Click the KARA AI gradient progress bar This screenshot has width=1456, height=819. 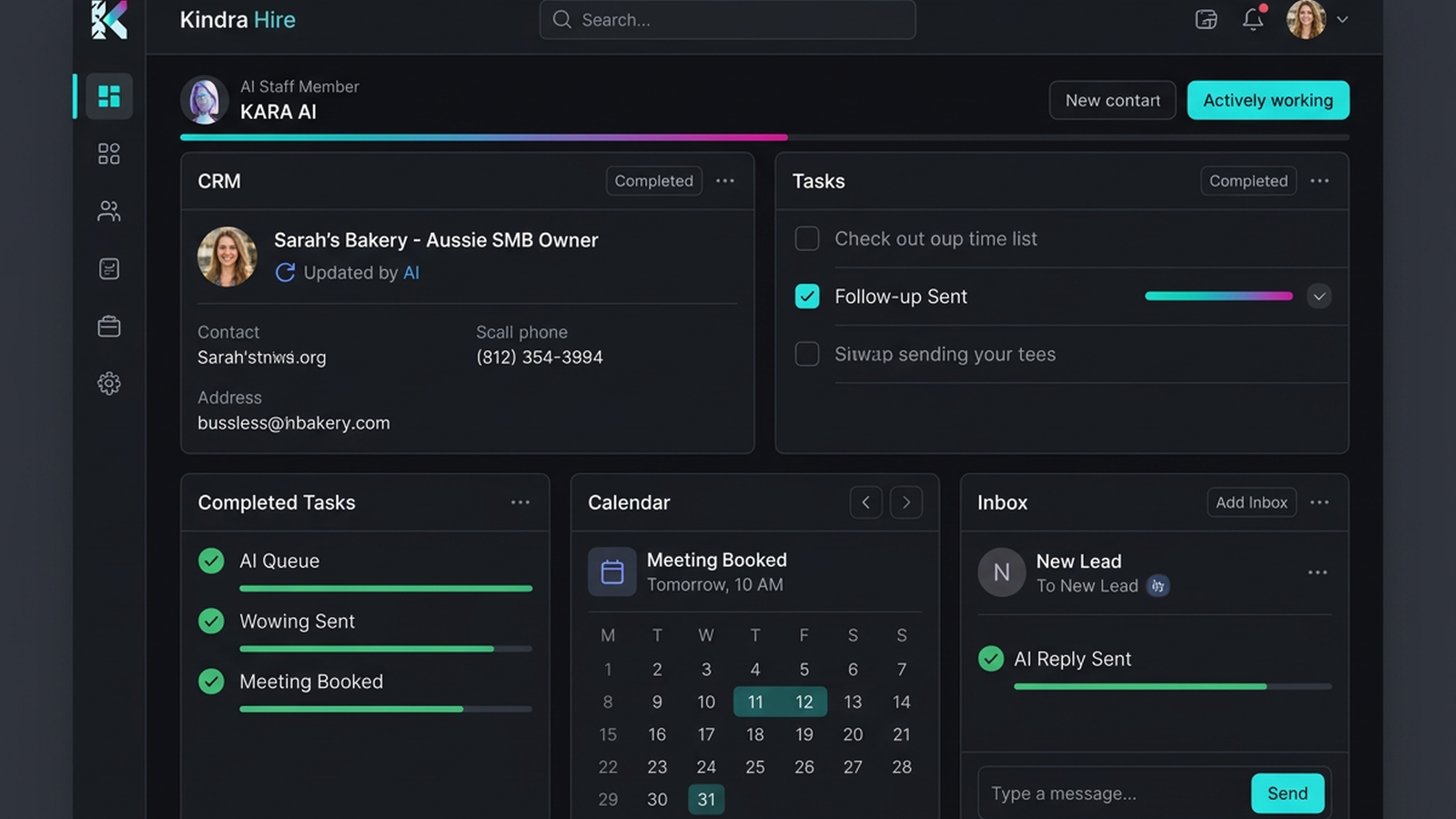(x=764, y=137)
